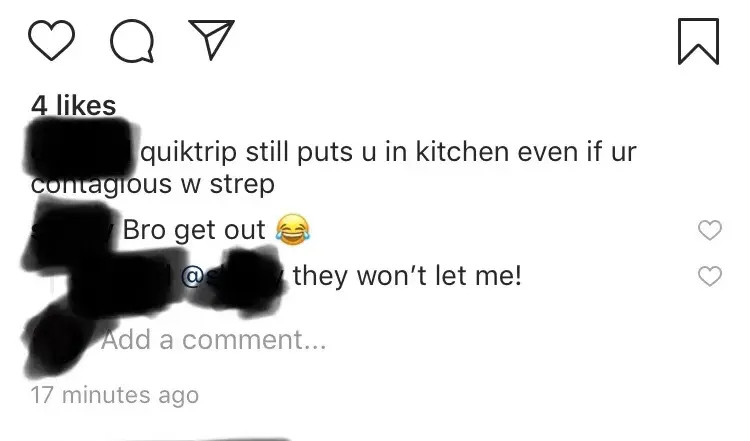
Task: Like the "Bro get out" comment
Action: [x=710, y=230]
